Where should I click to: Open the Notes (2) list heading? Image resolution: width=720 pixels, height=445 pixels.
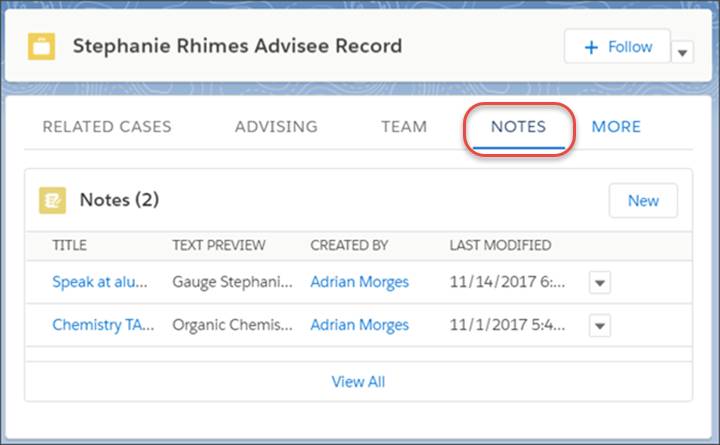tap(119, 200)
